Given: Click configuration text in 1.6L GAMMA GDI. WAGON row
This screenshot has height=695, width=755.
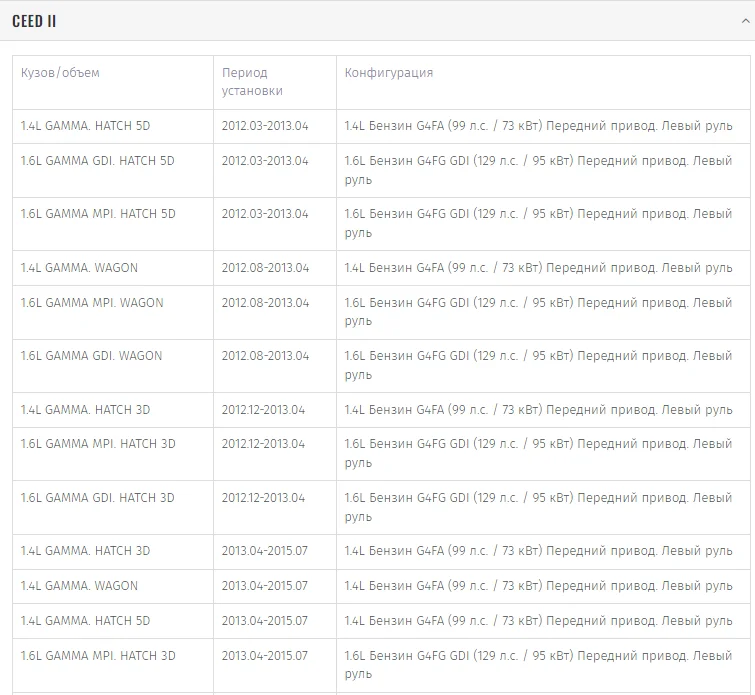Looking at the screenshot, I should 538,365.
